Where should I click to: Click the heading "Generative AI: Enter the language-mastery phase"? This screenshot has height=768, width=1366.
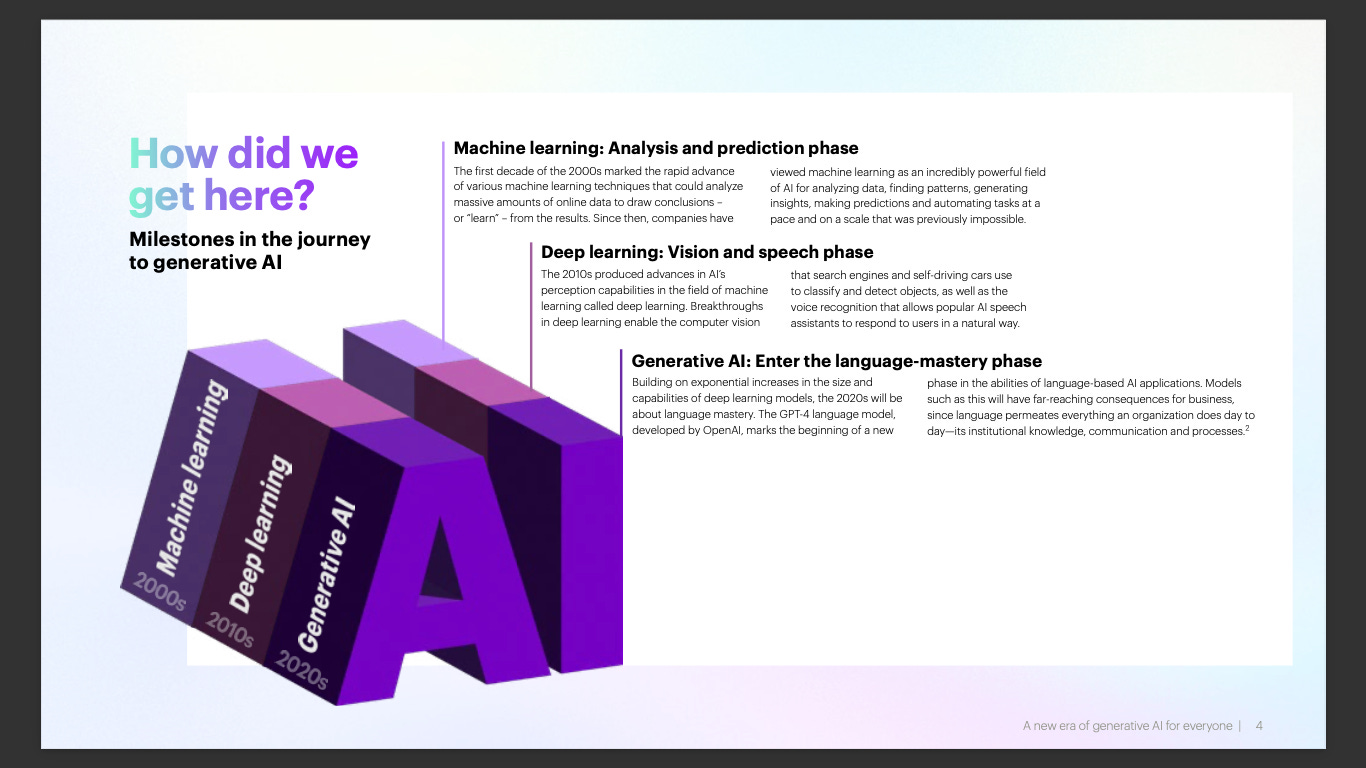click(837, 361)
